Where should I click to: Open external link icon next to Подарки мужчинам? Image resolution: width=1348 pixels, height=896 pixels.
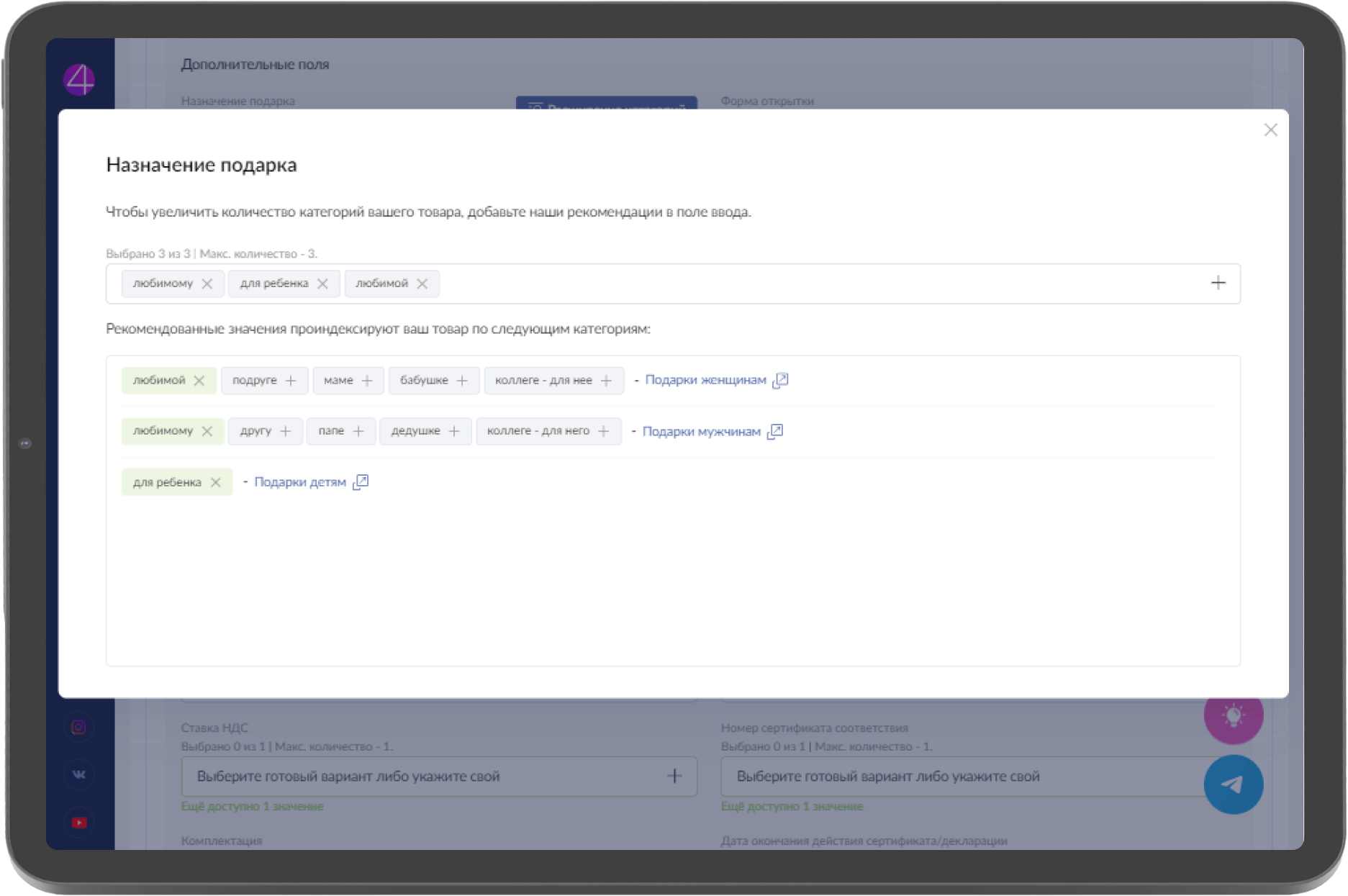[775, 432]
